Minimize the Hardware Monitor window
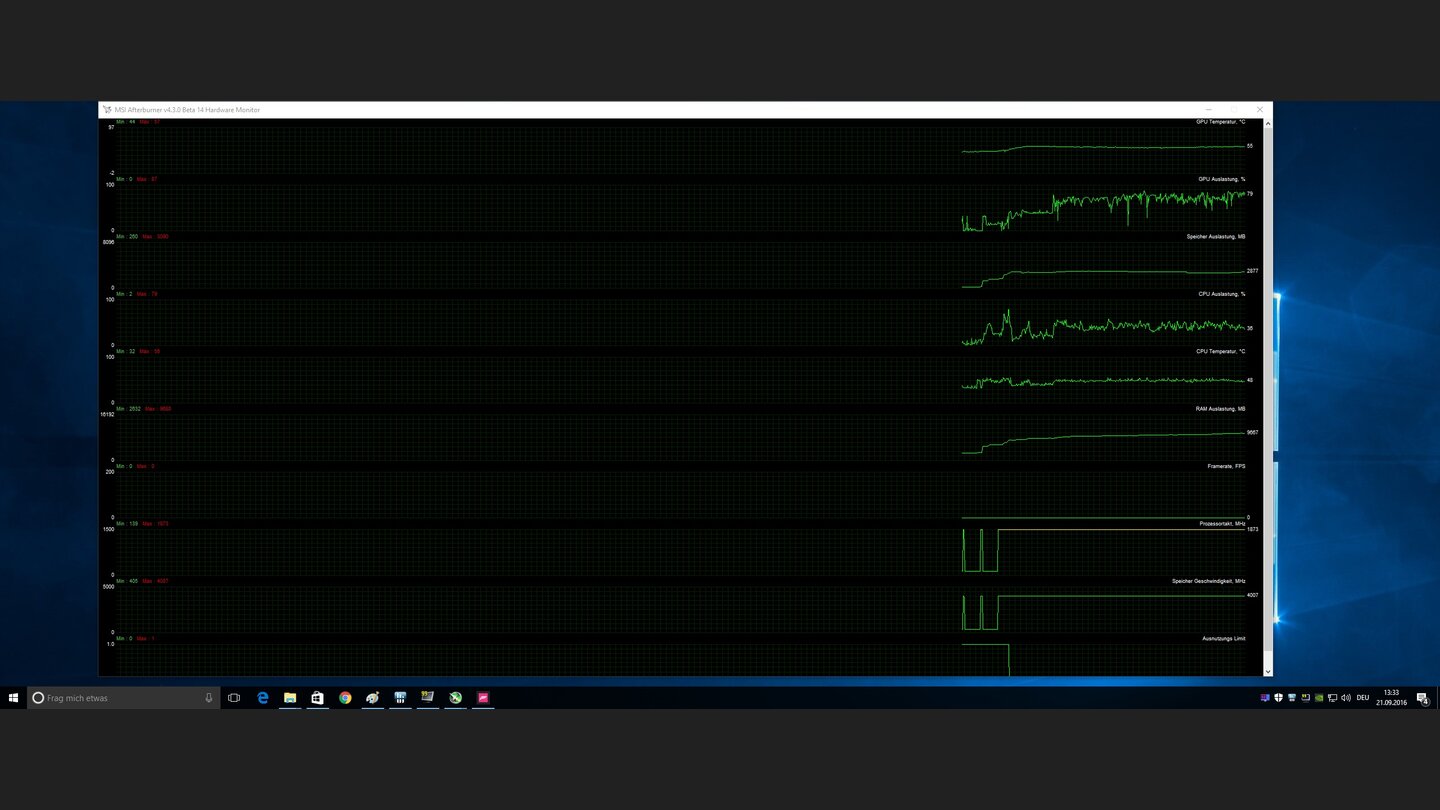The image size is (1440, 810). (x=1208, y=110)
